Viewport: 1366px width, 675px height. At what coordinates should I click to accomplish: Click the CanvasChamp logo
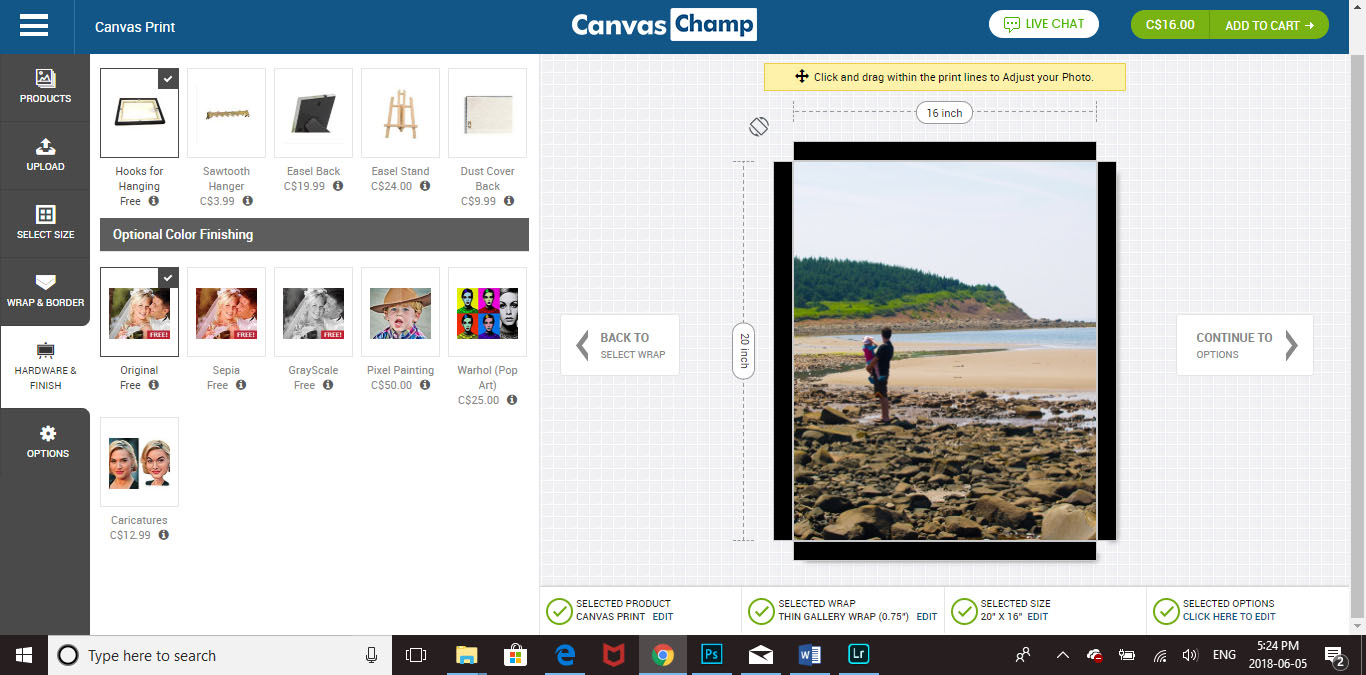point(664,25)
